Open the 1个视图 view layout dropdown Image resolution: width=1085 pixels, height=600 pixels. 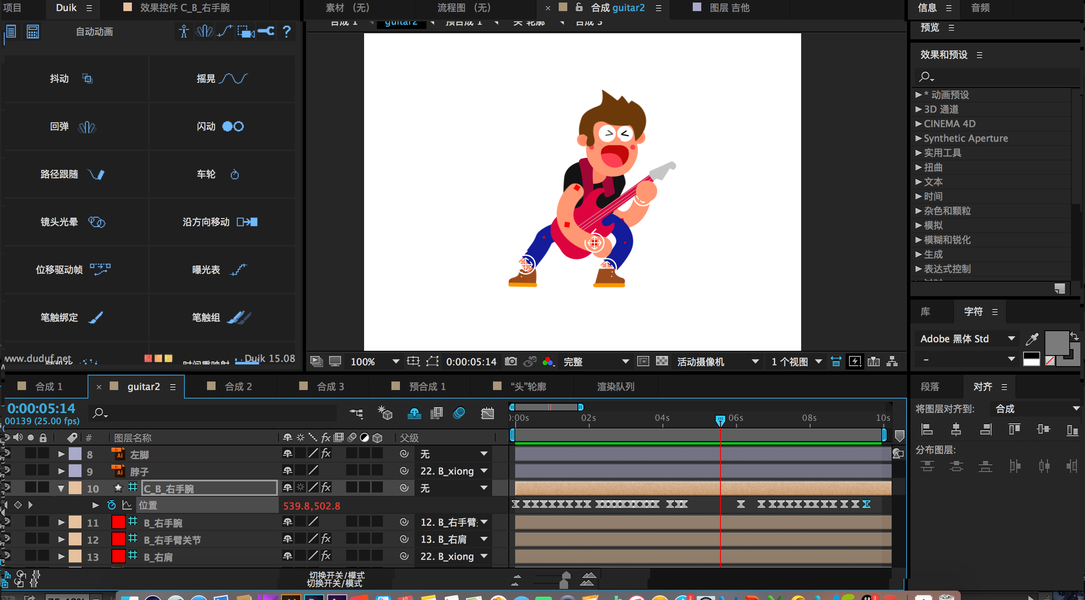[x=796, y=361]
